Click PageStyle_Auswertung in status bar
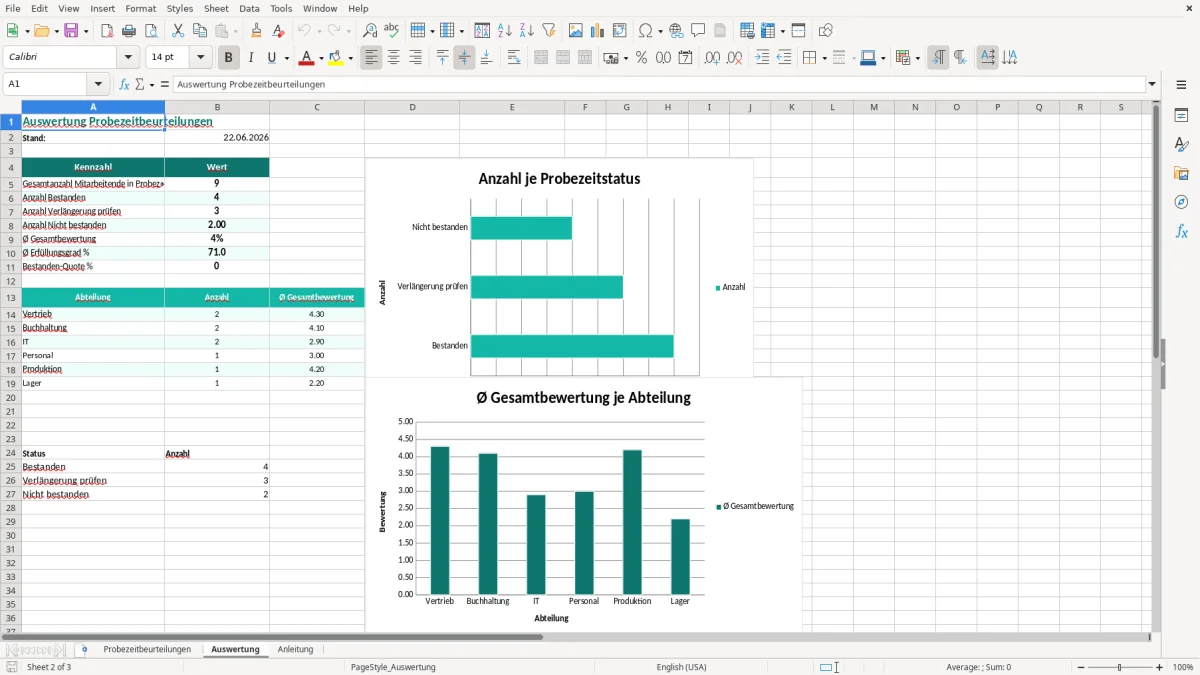 (393, 667)
